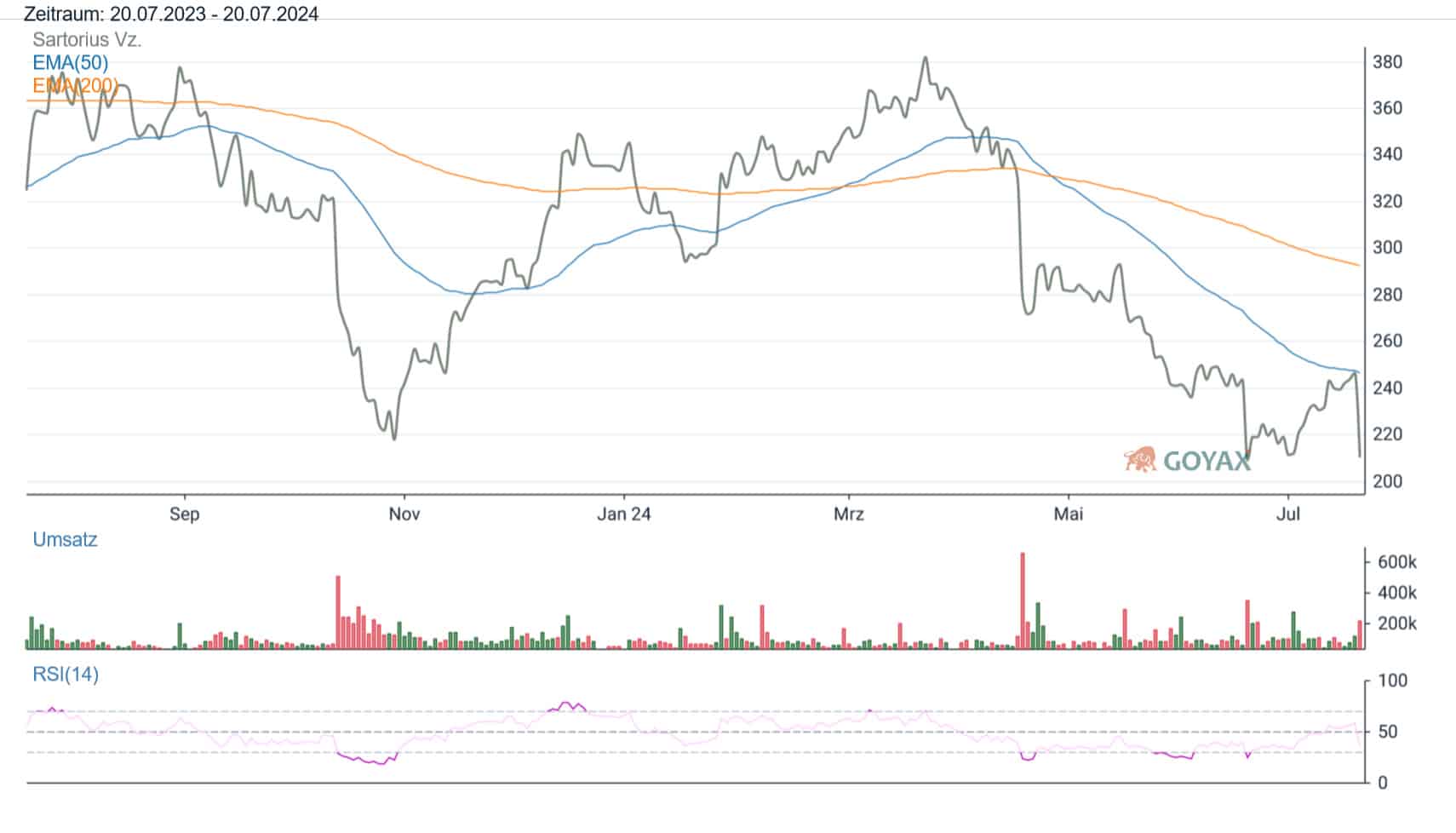This screenshot has width=1456, height=833.
Task: Click the Jul label on time axis
Action: click(x=1289, y=514)
